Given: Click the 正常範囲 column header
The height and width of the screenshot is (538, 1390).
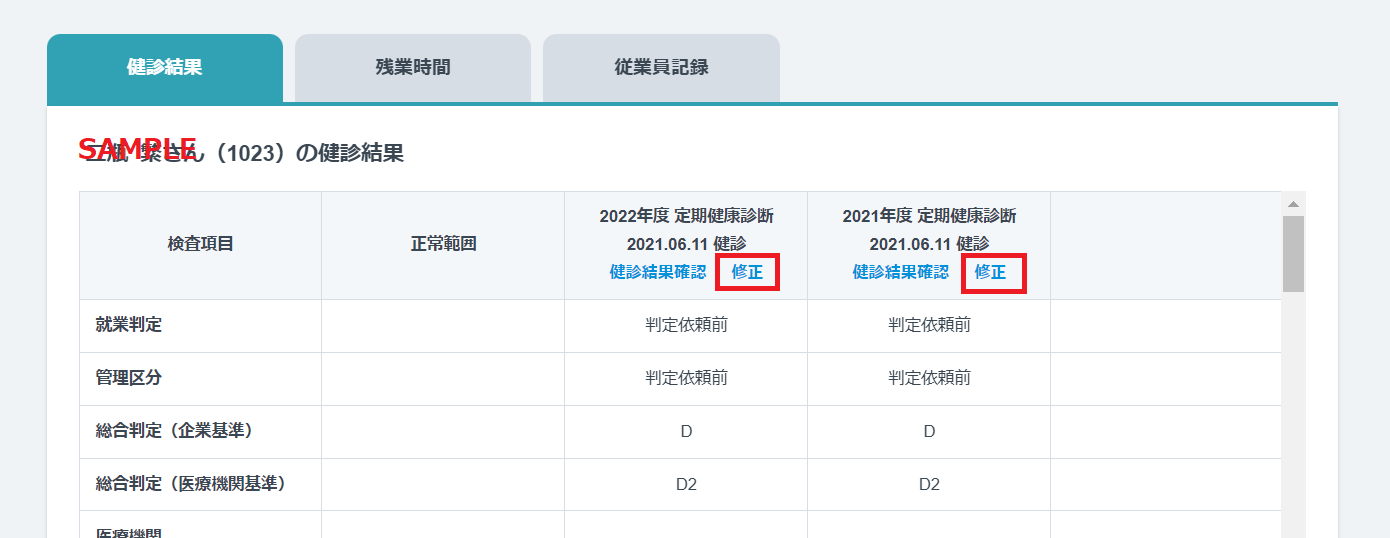Looking at the screenshot, I should tap(443, 244).
